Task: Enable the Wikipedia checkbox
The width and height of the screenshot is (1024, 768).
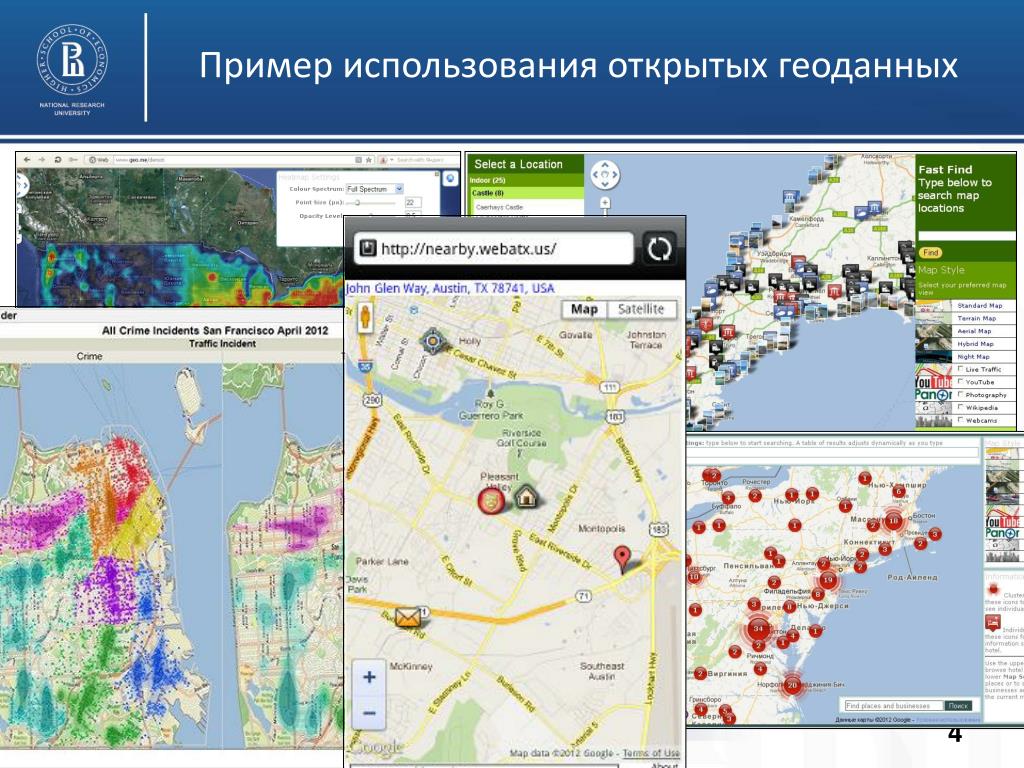Action: pos(960,407)
